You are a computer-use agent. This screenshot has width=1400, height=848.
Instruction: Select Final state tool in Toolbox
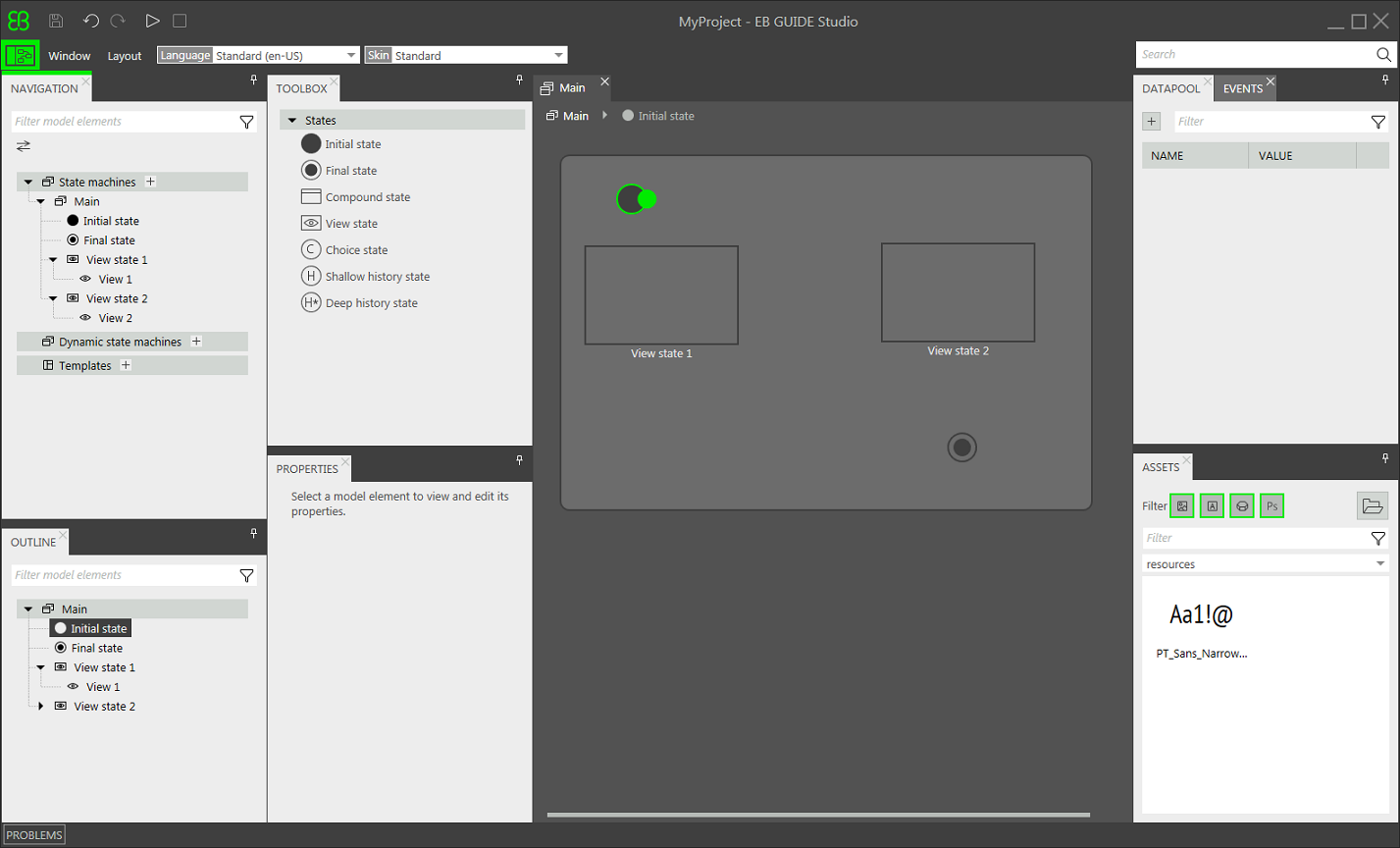pos(338,171)
